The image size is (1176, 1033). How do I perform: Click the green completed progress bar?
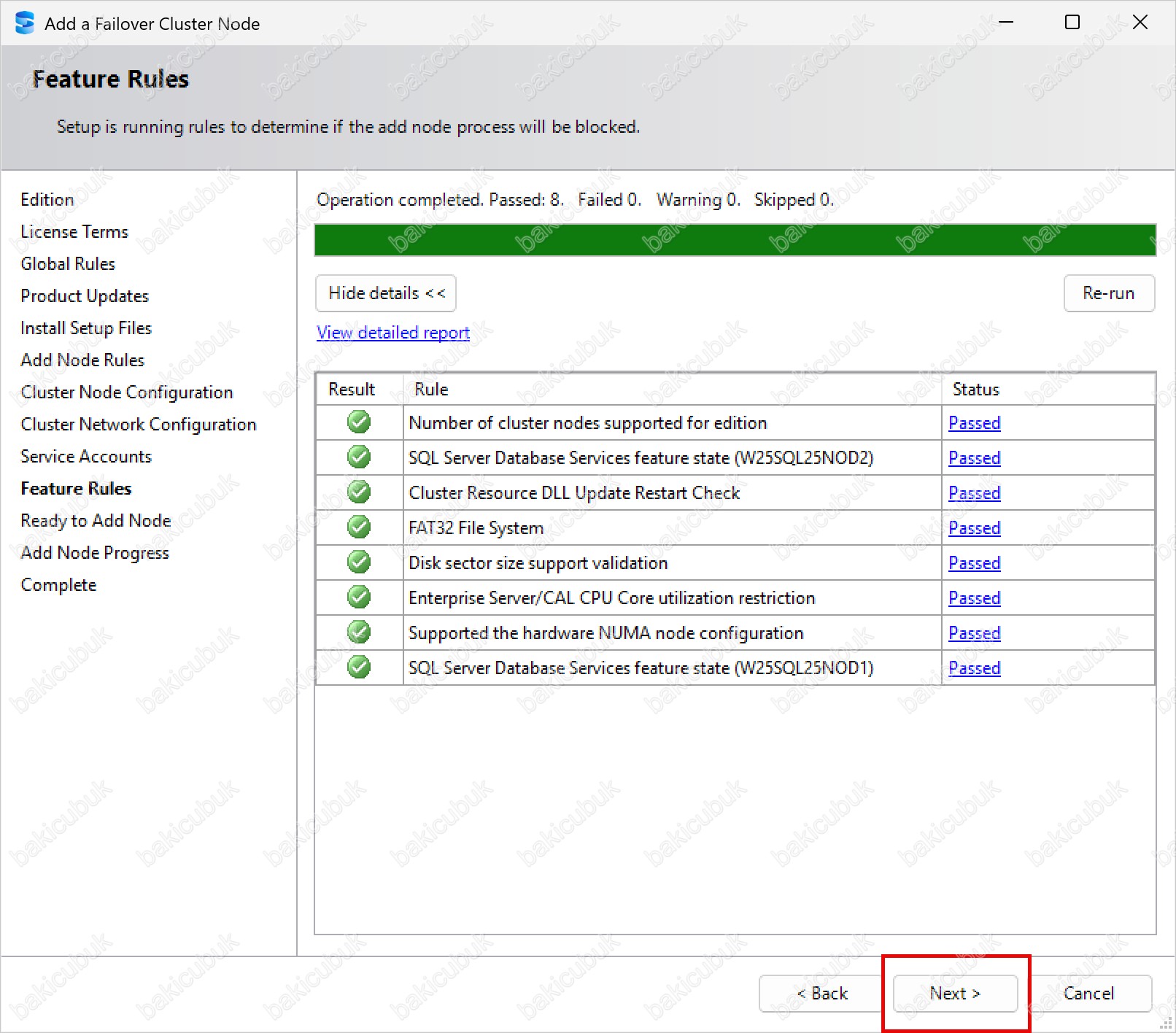tap(735, 240)
